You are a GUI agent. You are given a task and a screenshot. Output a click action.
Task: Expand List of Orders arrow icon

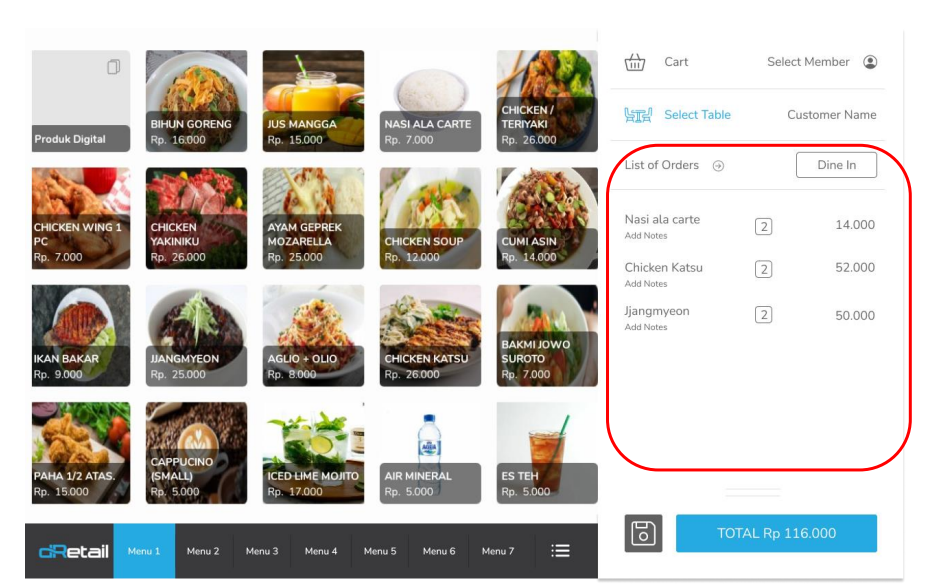tap(718, 166)
